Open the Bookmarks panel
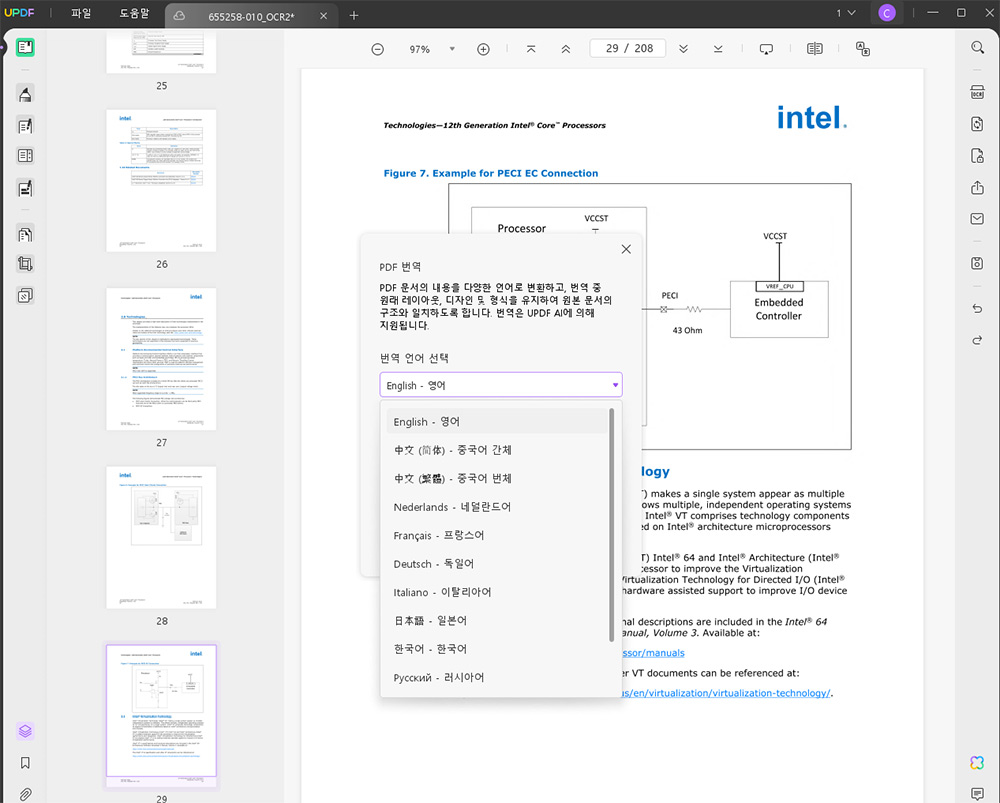This screenshot has height=803, width=1000. coord(25,763)
